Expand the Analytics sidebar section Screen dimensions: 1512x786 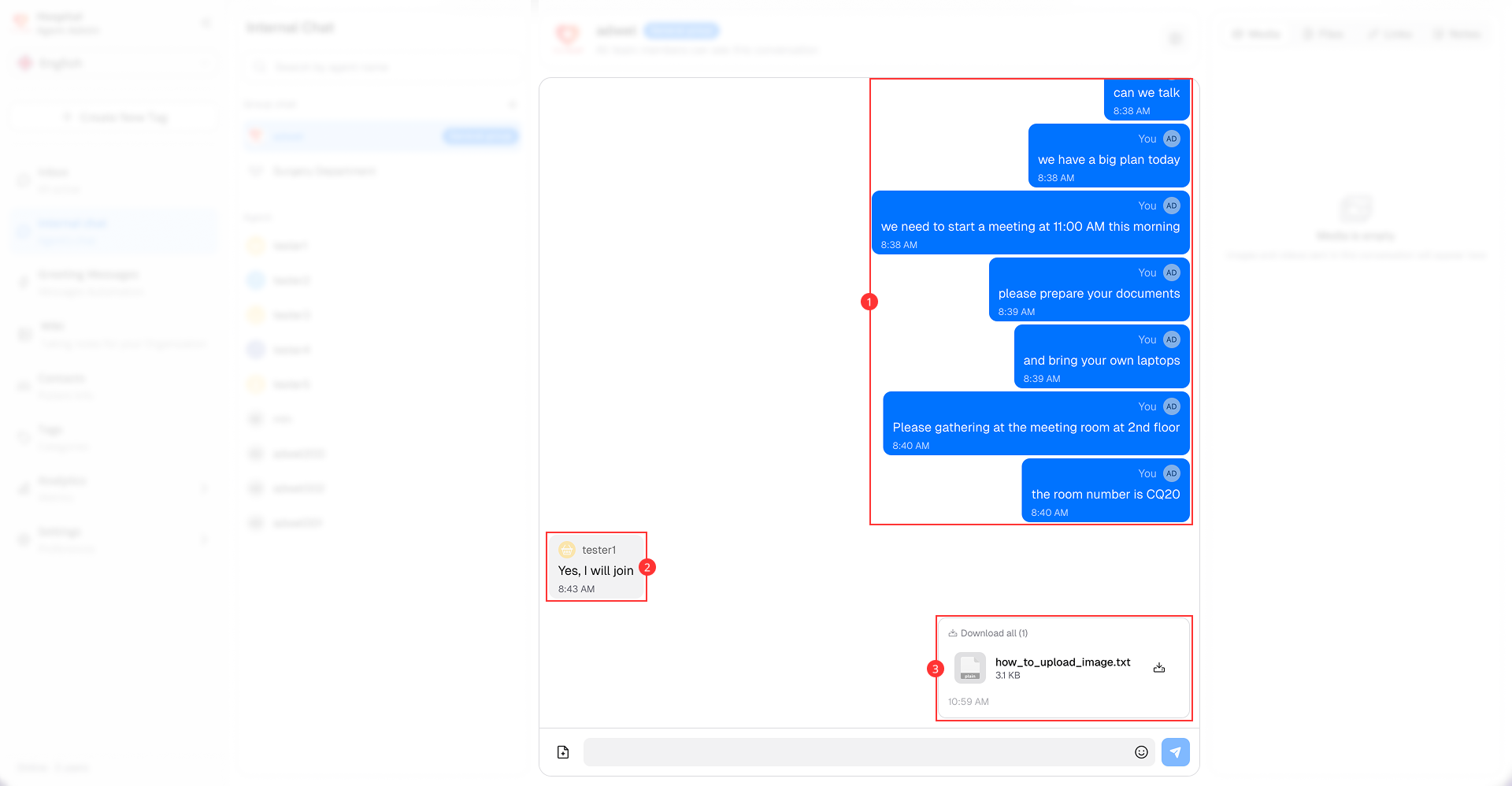click(x=114, y=488)
